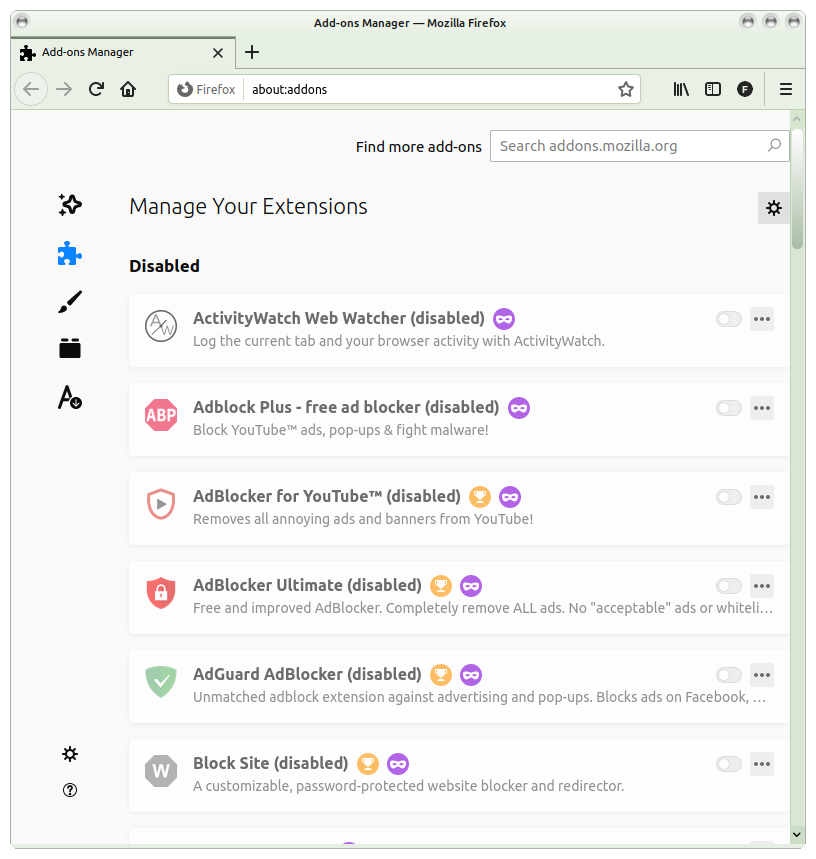Enable ActivityWatch Web Watcher extension

click(729, 319)
